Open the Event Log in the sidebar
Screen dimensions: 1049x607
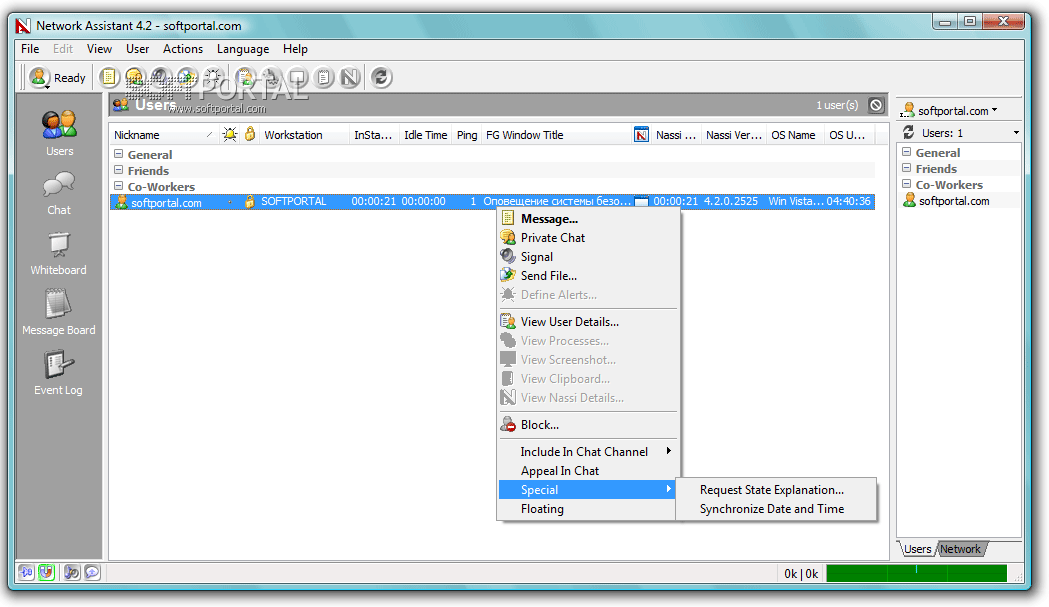point(59,373)
